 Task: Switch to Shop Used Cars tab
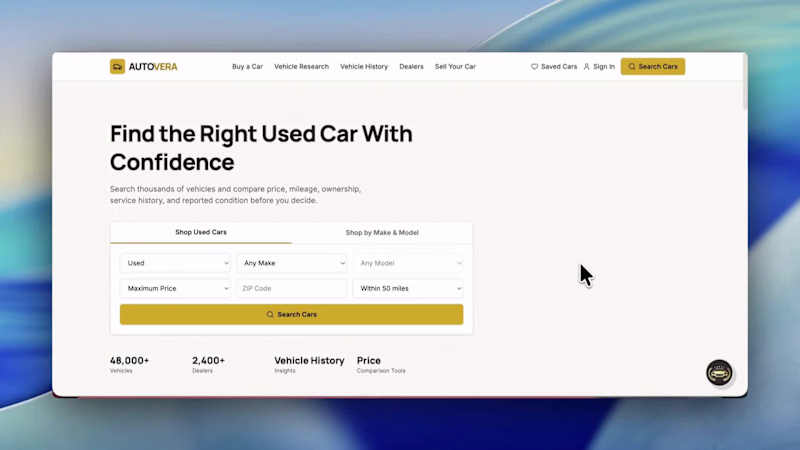[201, 232]
